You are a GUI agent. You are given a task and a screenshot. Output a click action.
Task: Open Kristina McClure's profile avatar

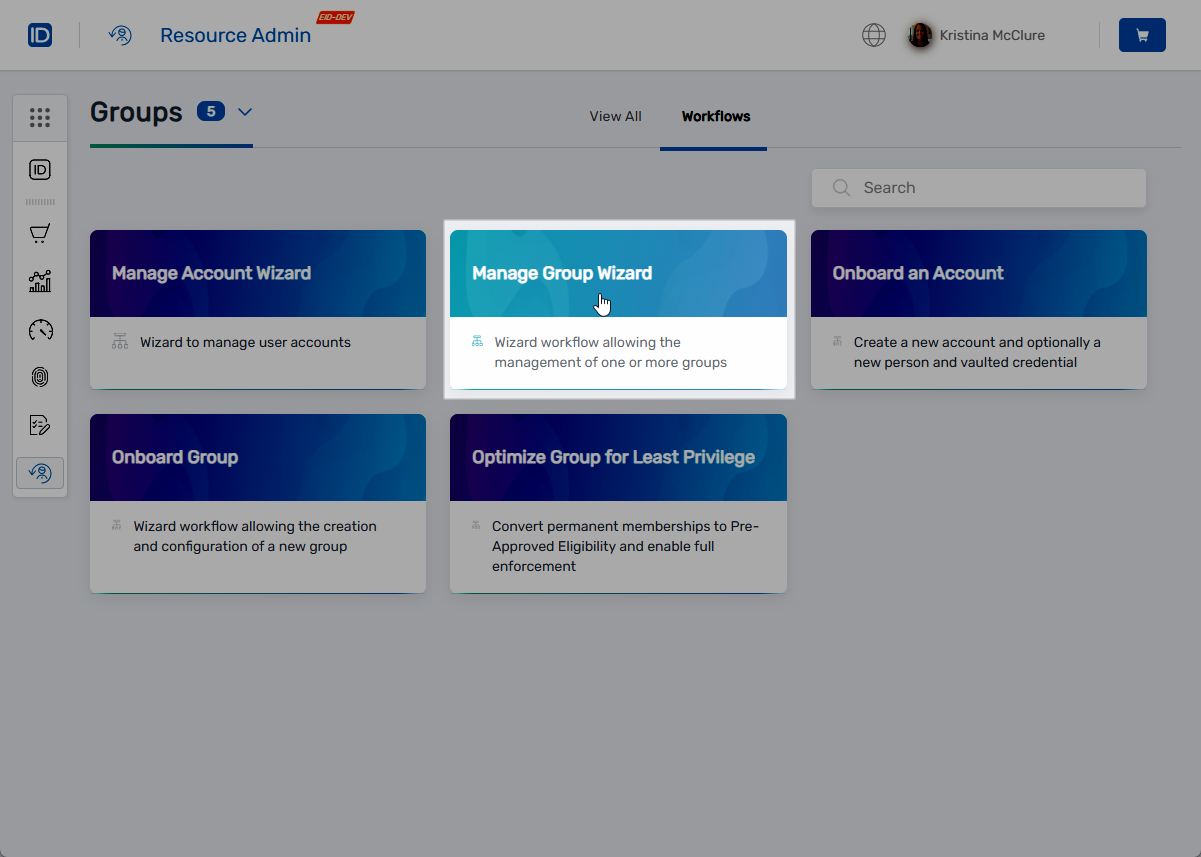pos(919,35)
